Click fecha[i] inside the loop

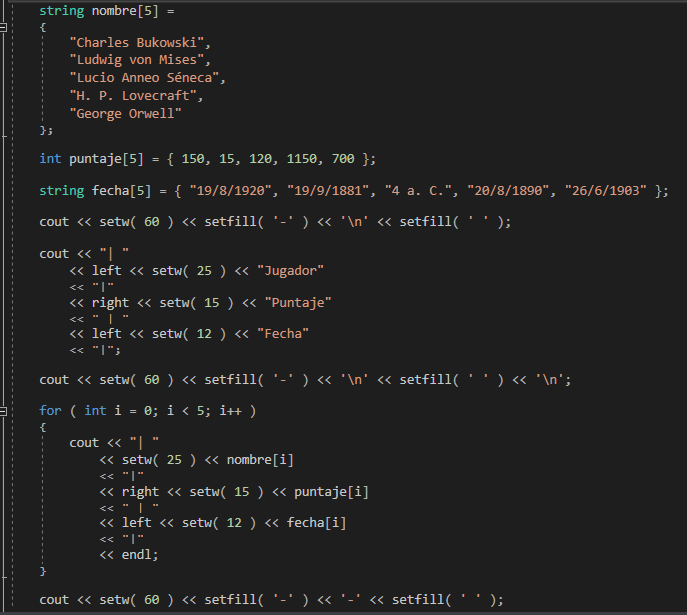[316, 523]
